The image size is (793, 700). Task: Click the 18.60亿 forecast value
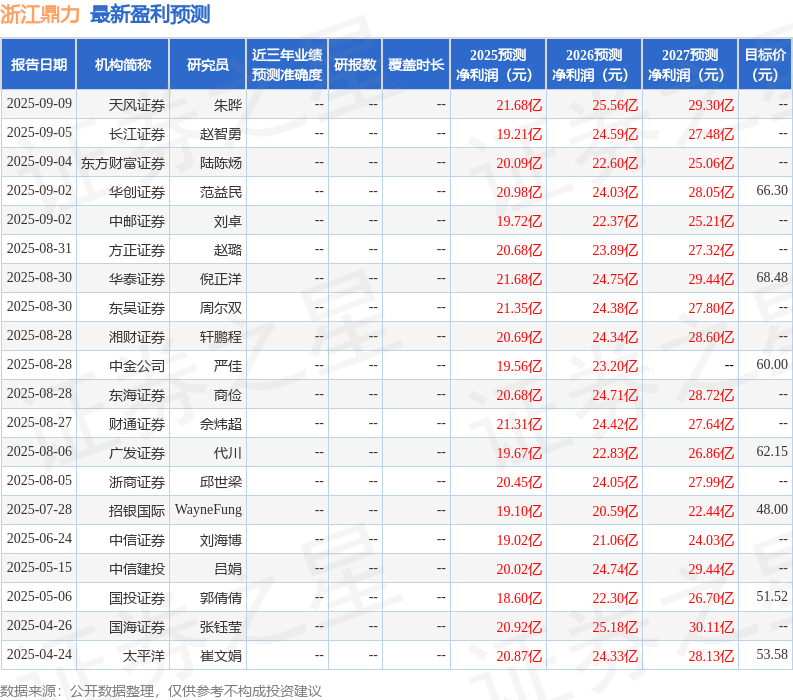519,598
